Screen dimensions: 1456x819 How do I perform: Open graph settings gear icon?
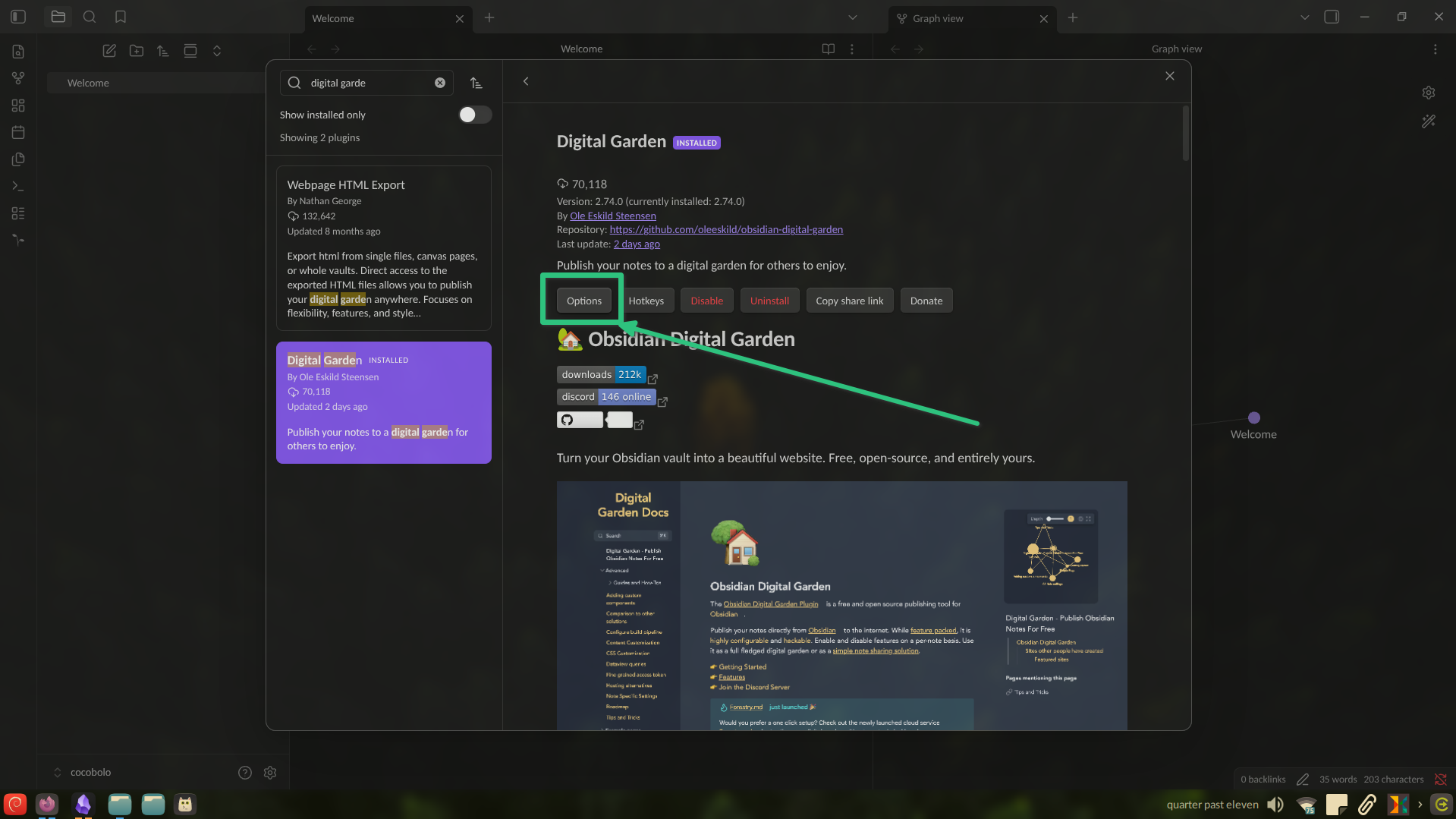tap(1429, 93)
